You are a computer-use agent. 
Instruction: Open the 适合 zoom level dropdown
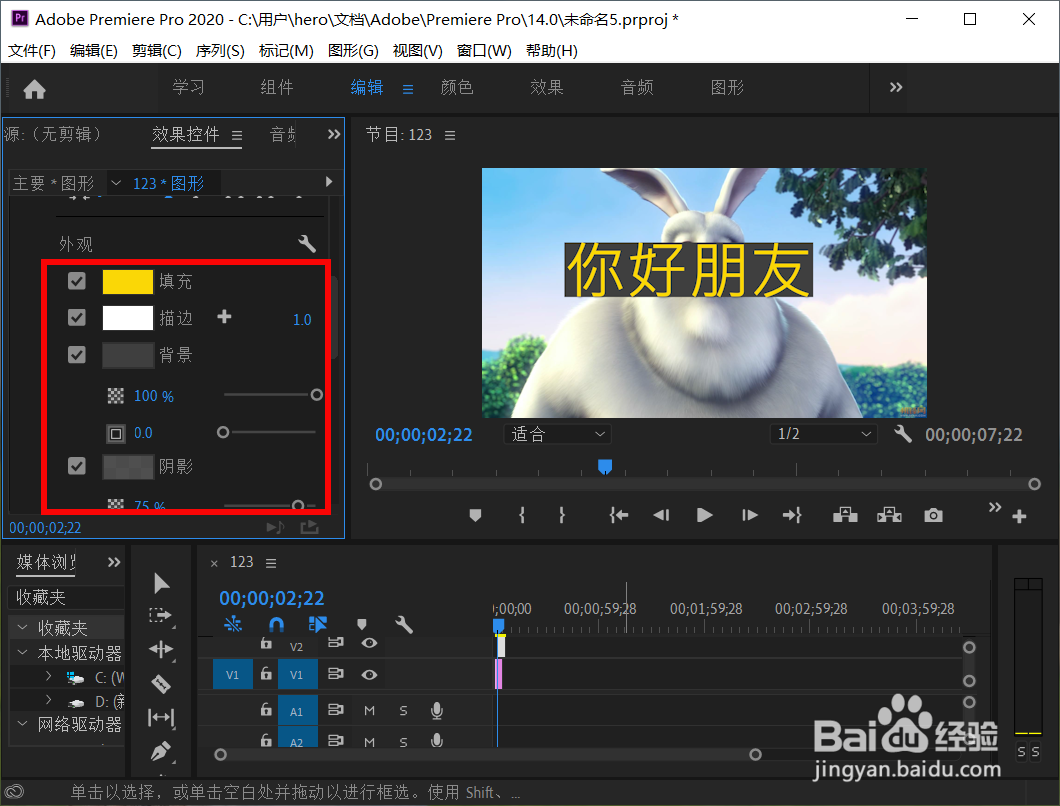(x=557, y=434)
